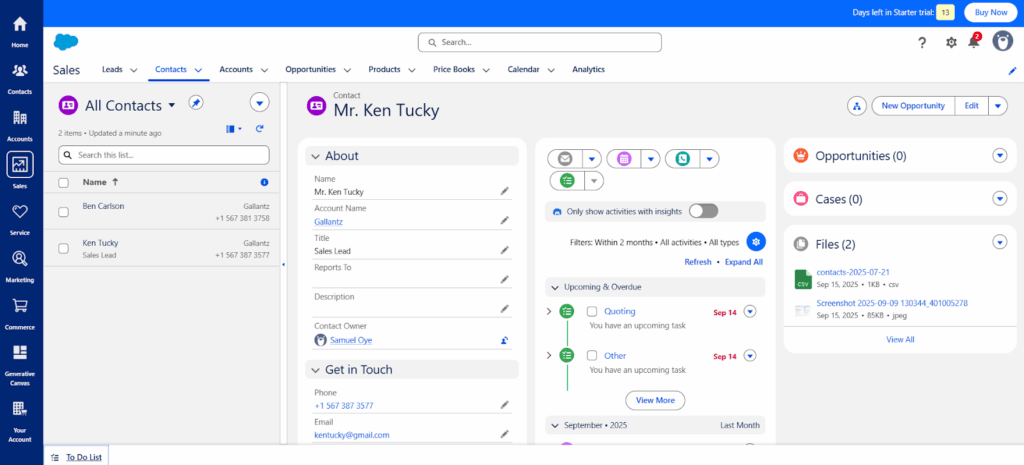
Task: Expand the Opportunities related list menu
Action: click(998, 156)
